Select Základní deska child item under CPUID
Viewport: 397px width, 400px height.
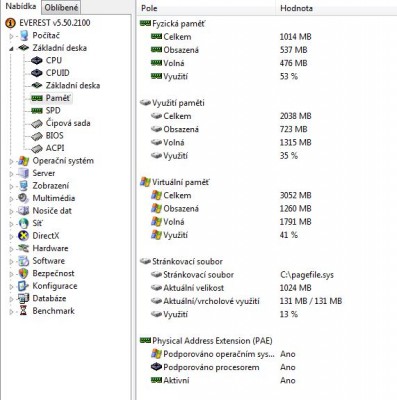pyautogui.click(x=73, y=86)
